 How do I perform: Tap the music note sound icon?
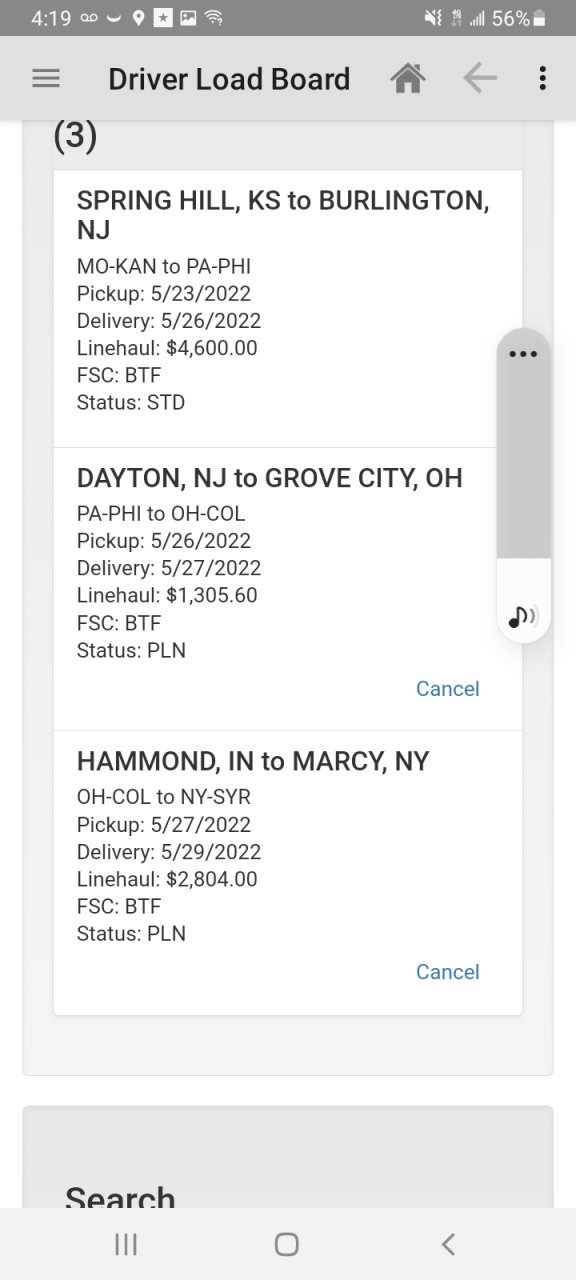coord(523,616)
